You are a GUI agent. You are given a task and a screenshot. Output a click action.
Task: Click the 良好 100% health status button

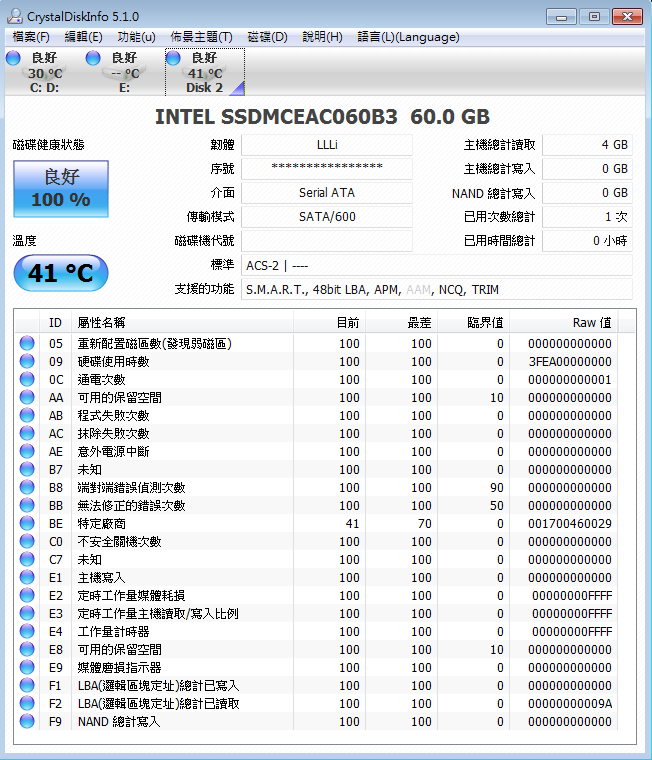(x=61, y=189)
